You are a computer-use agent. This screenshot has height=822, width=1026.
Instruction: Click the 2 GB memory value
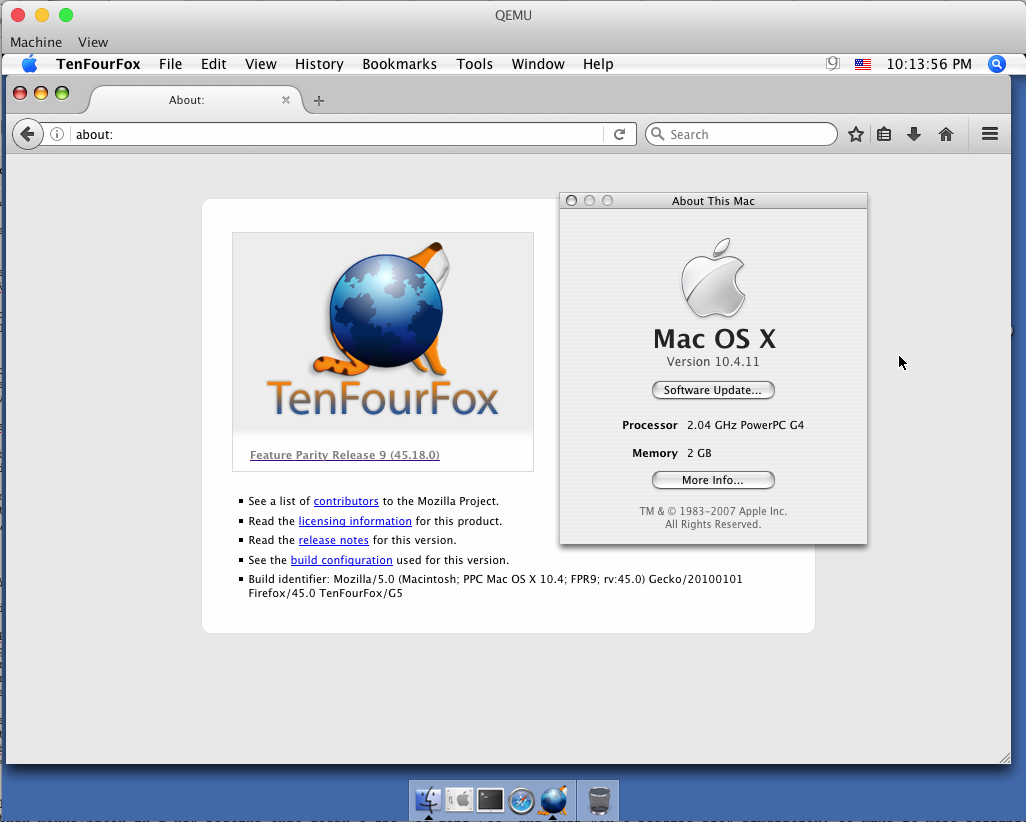click(x=699, y=454)
